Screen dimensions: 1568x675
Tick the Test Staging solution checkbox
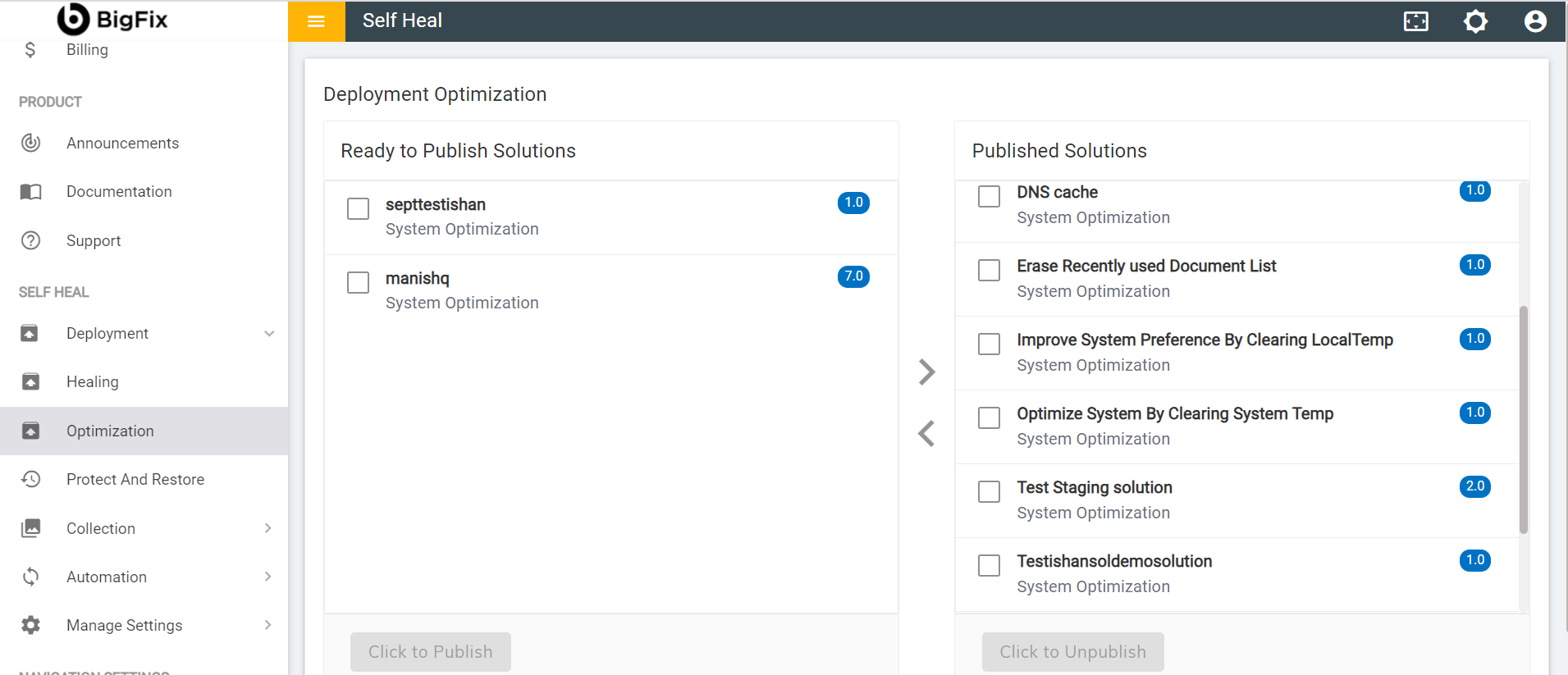coord(989,491)
